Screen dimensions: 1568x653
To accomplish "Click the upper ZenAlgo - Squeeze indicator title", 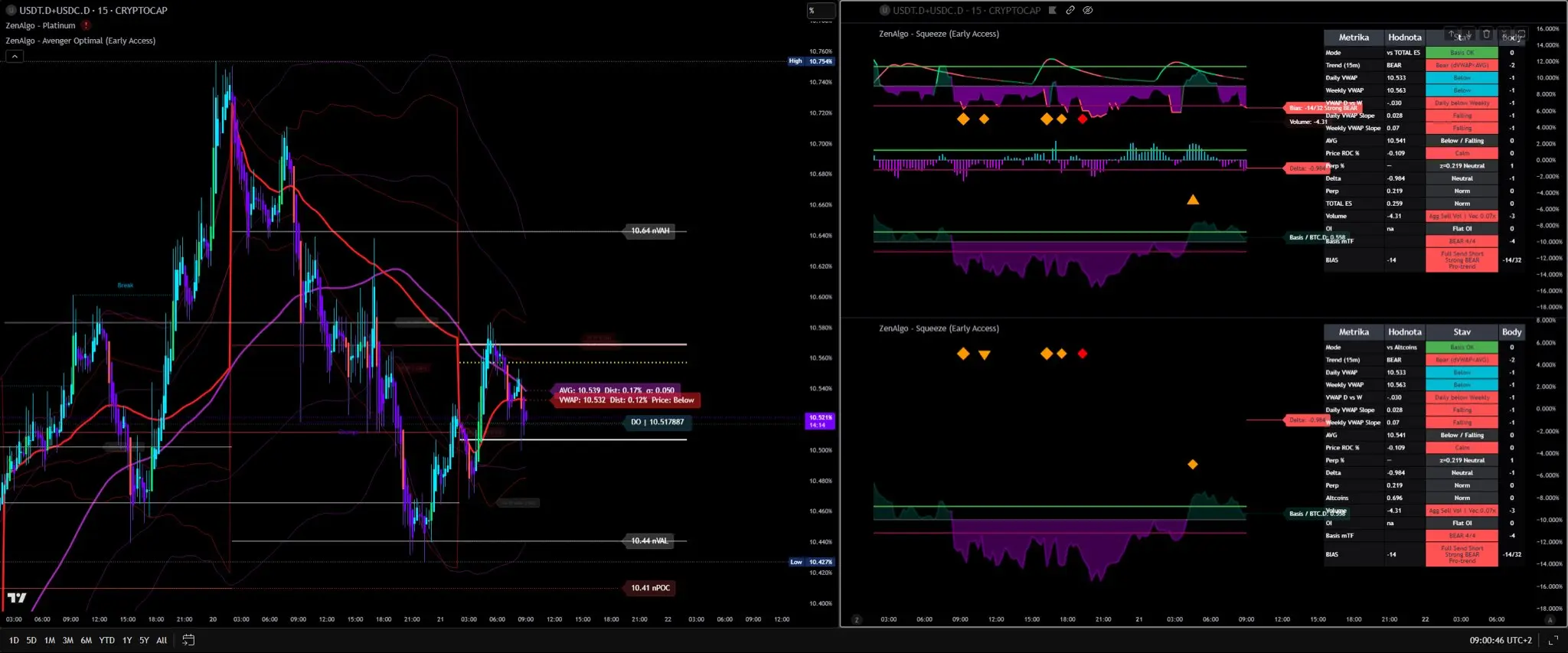I will (x=939, y=34).
